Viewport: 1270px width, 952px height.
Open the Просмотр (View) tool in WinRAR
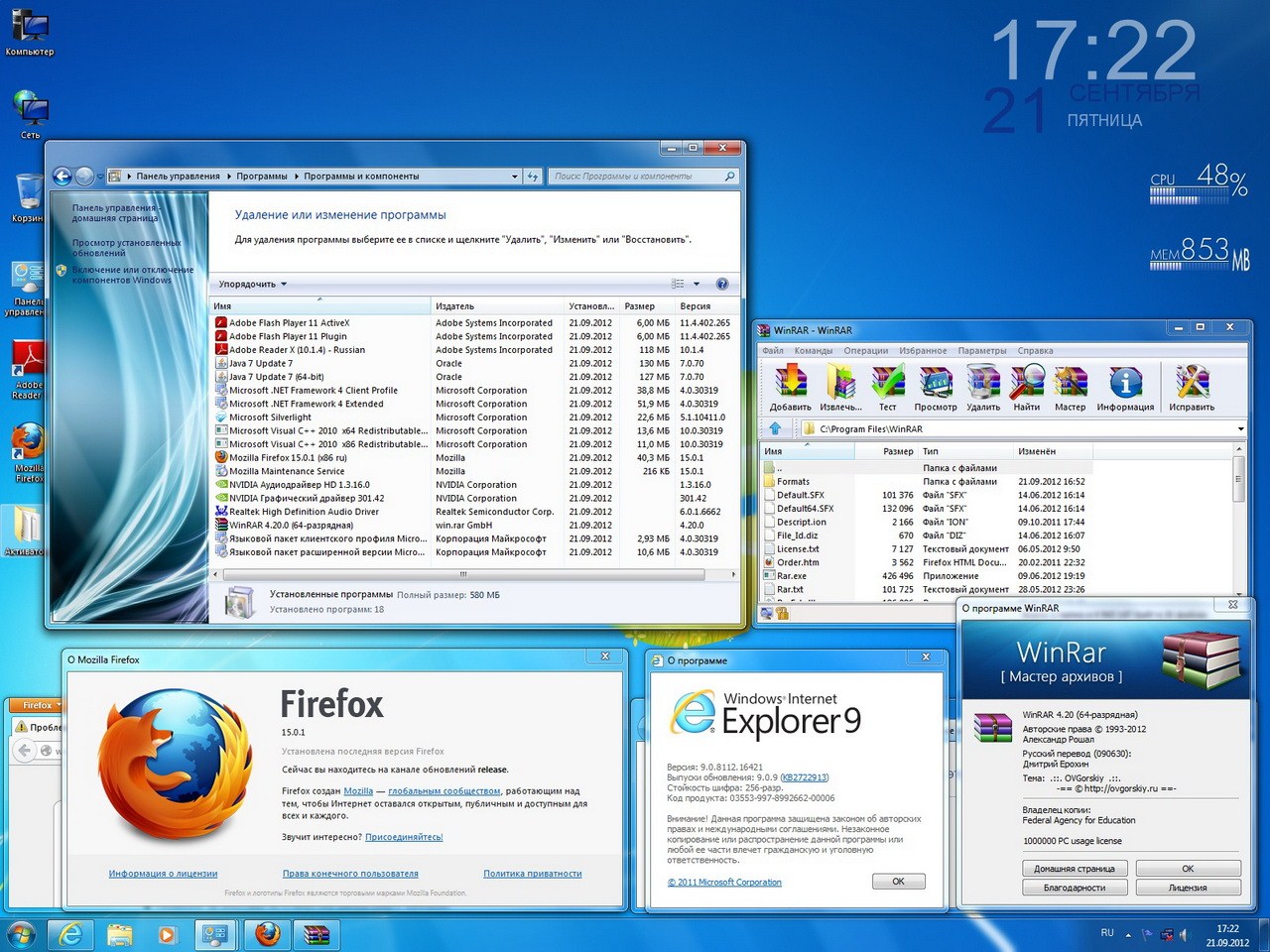[936, 387]
